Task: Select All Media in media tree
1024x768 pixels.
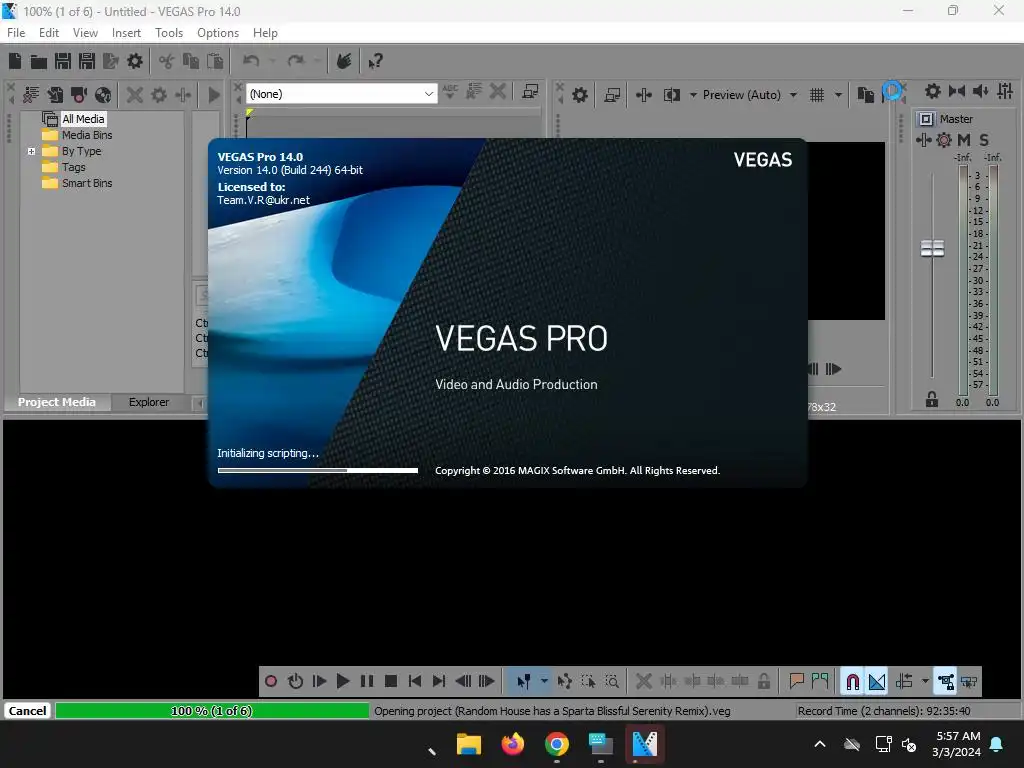Action: click(x=83, y=119)
